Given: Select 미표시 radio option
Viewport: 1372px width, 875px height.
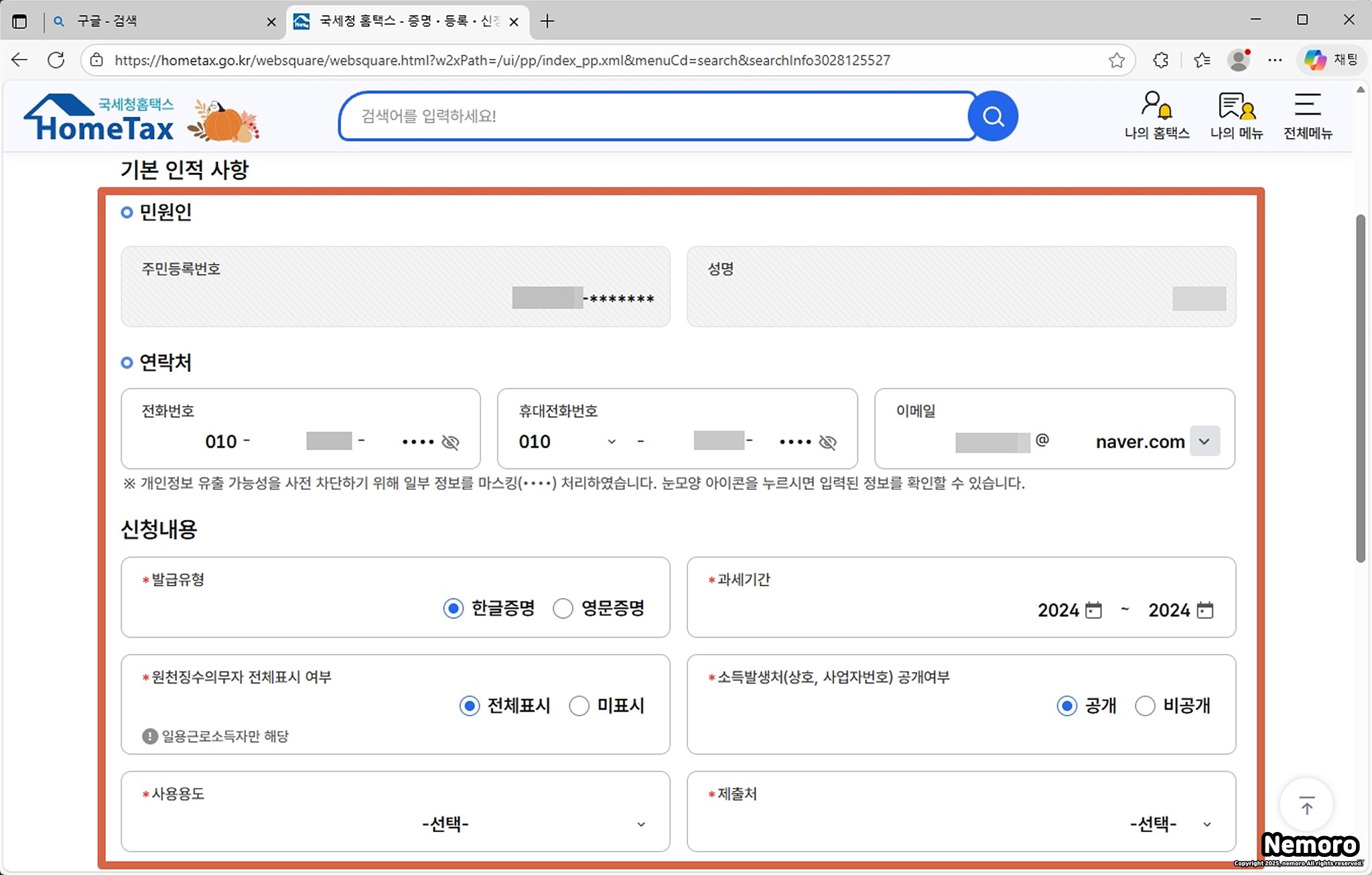Looking at the screenshot, I should pyautogui.click(x=579, y=706).
